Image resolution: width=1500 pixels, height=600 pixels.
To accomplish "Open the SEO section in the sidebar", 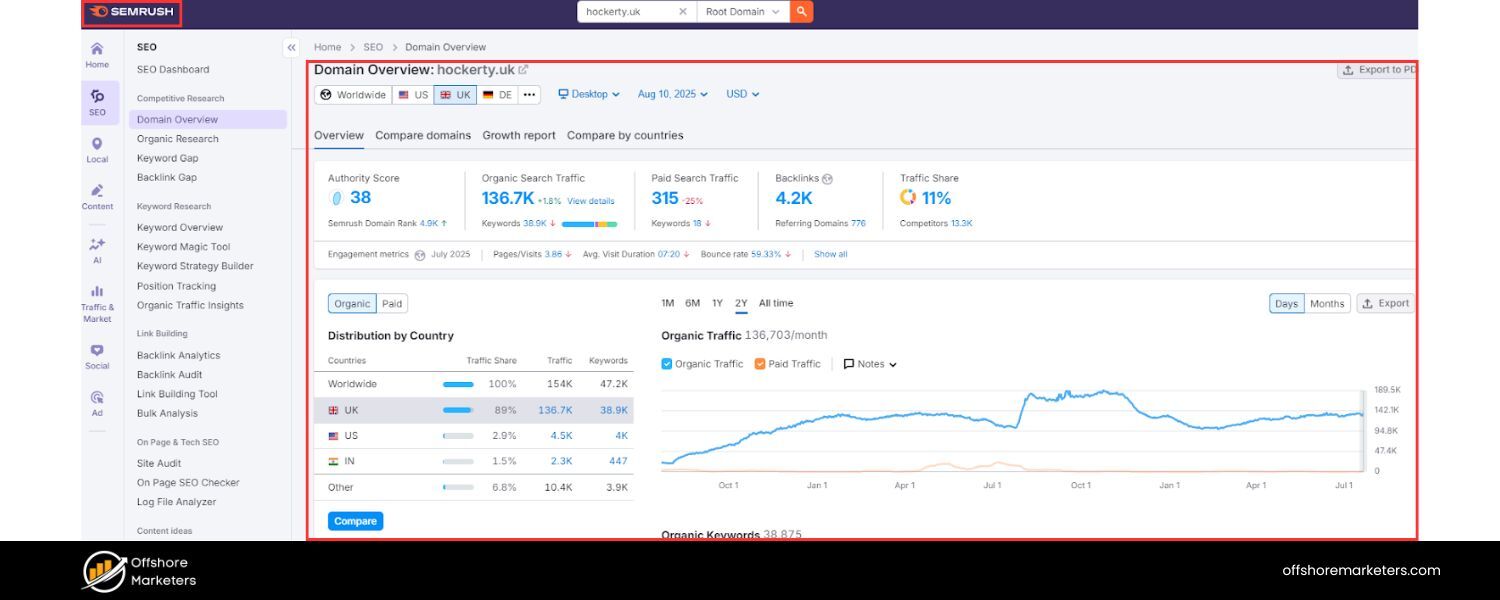I will (x=97, y=100).
